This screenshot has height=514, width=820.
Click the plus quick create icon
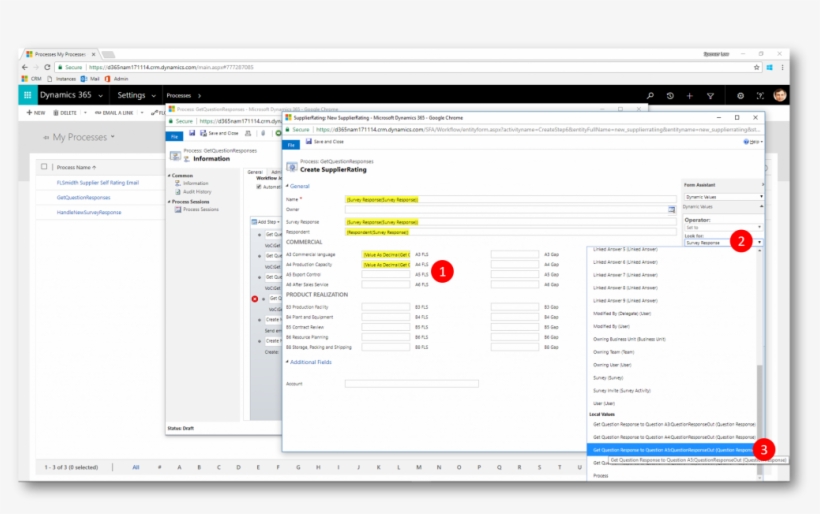pos(689,95)
